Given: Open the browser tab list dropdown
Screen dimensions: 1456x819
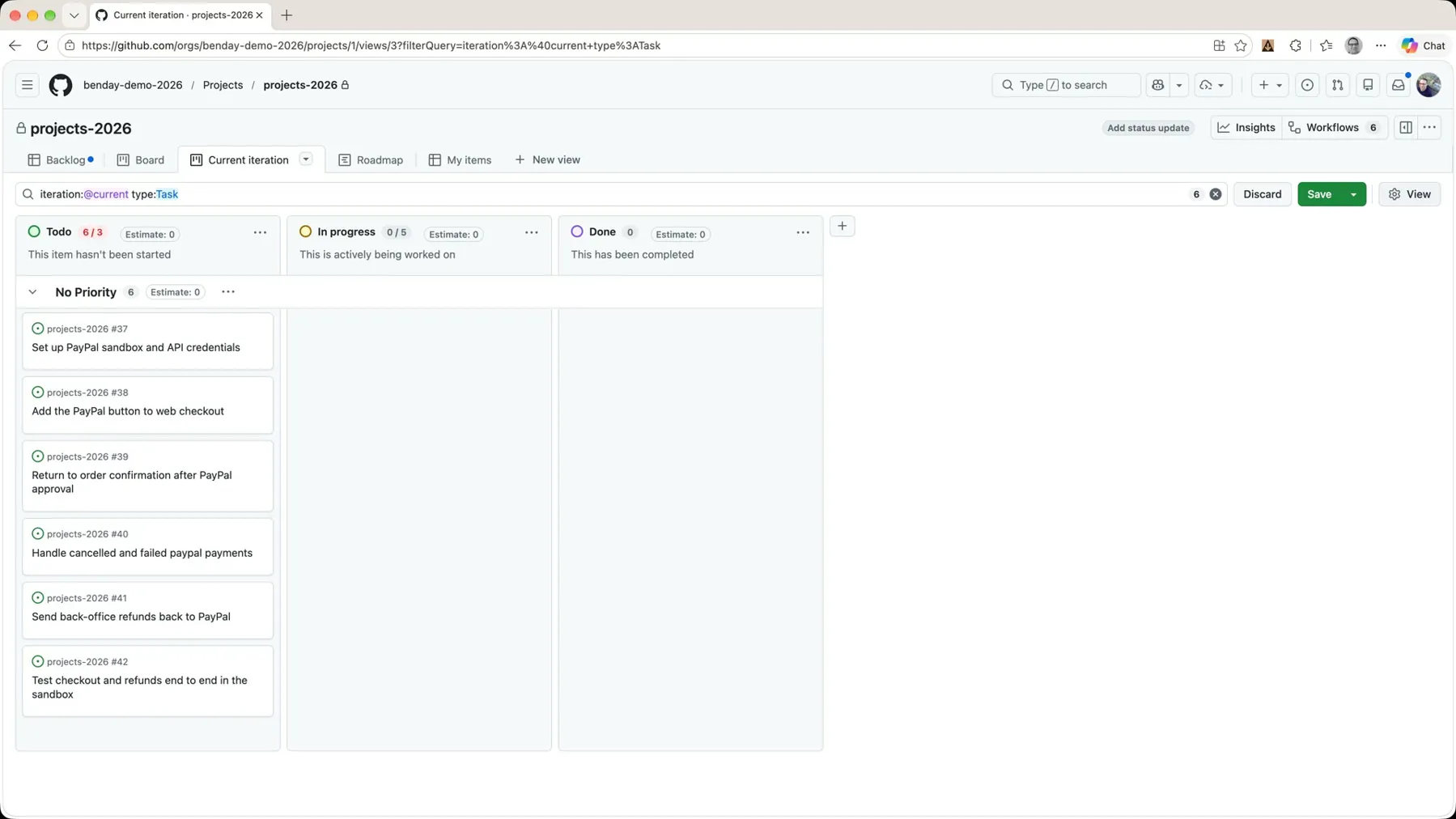Looking at the screenshot, I should click(x=74, y=15).
